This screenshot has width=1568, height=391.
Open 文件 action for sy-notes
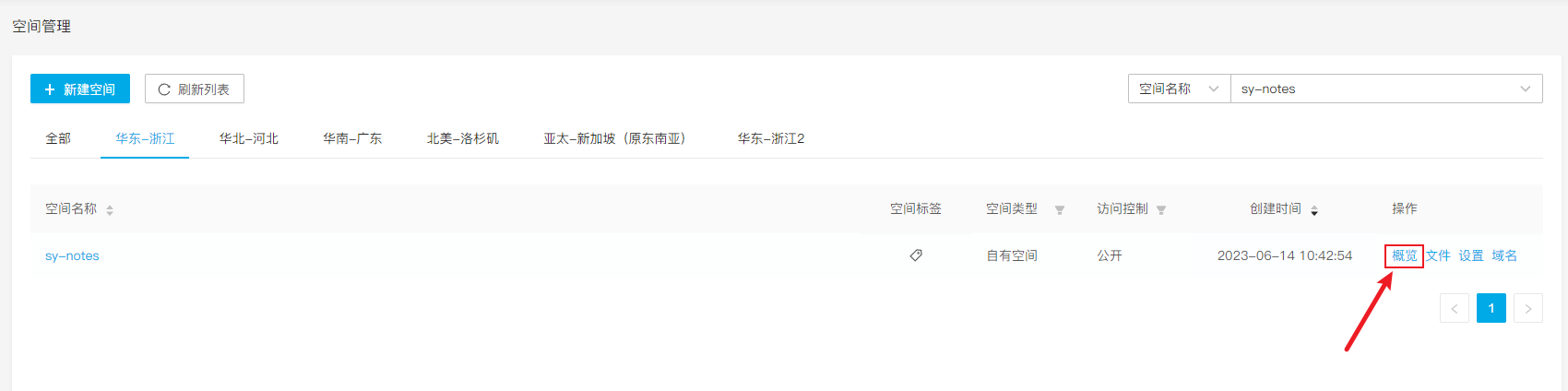(1438, 255)
